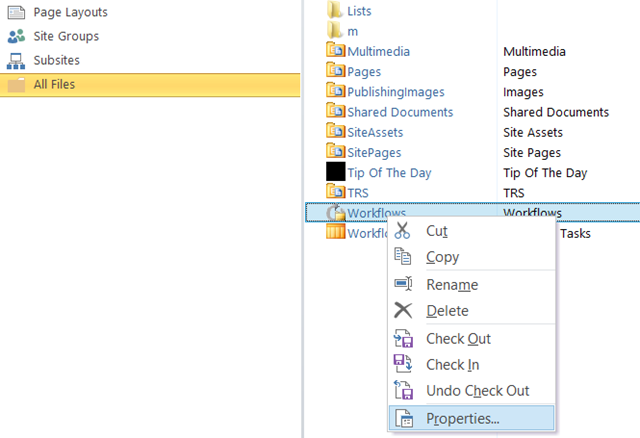Click the Site Groups people icon
640x438 pixels.
click(x=16, y=36)
